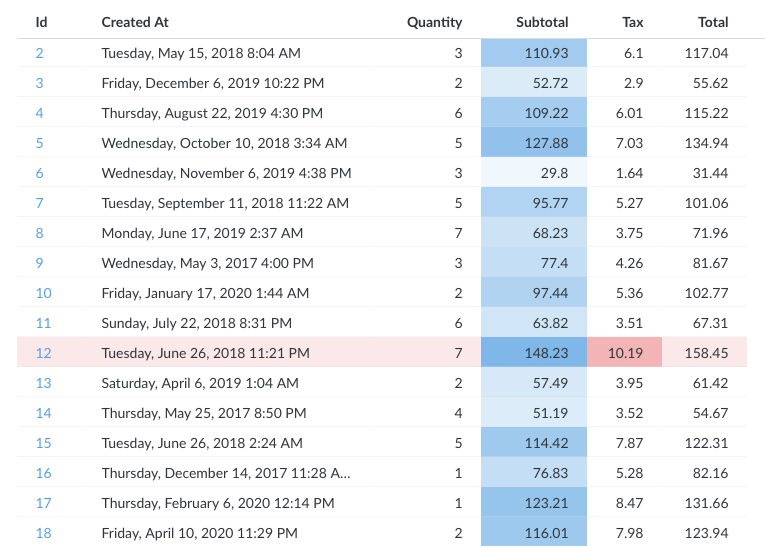The image size is (765, 548).
Task: Select Subtotal cell 77.4
Action: pyautogui.click(x=534, y=263)
